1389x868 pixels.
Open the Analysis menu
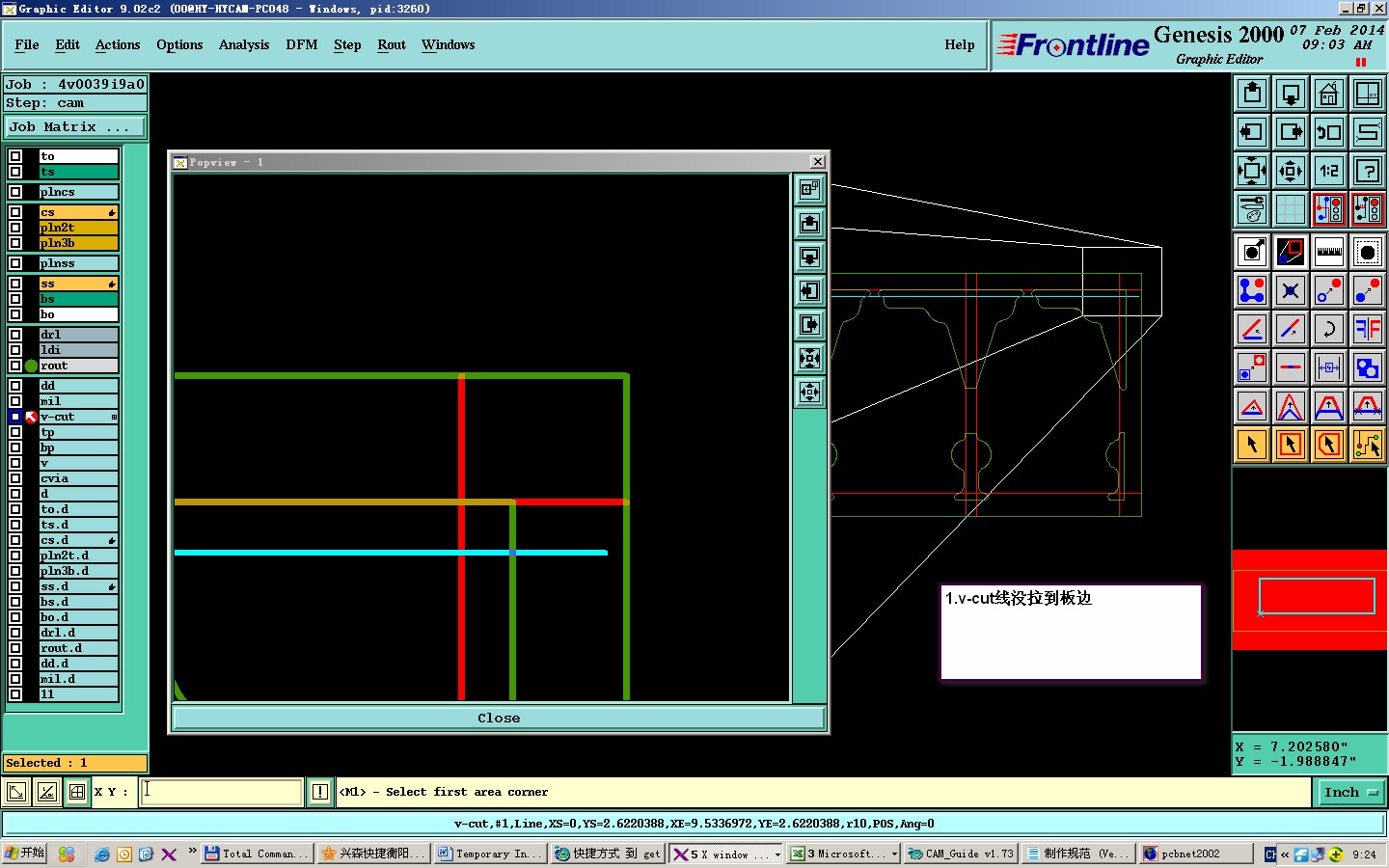pyautogui.click(x=244, y=44)
